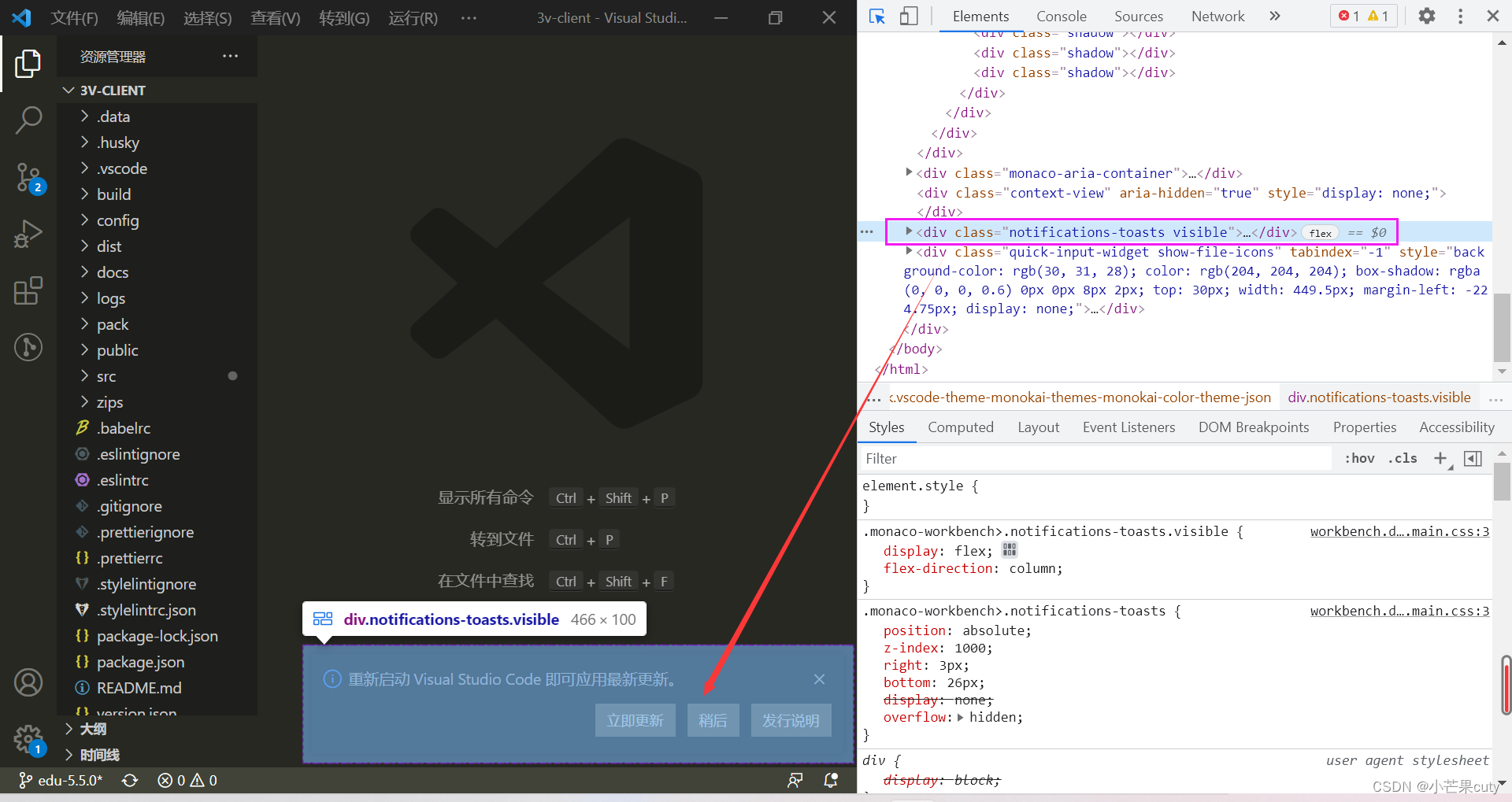Click the node options ellipsis beside selected element
The image size is (1512, 802).
pyautogui.click(x=867, y=231)
